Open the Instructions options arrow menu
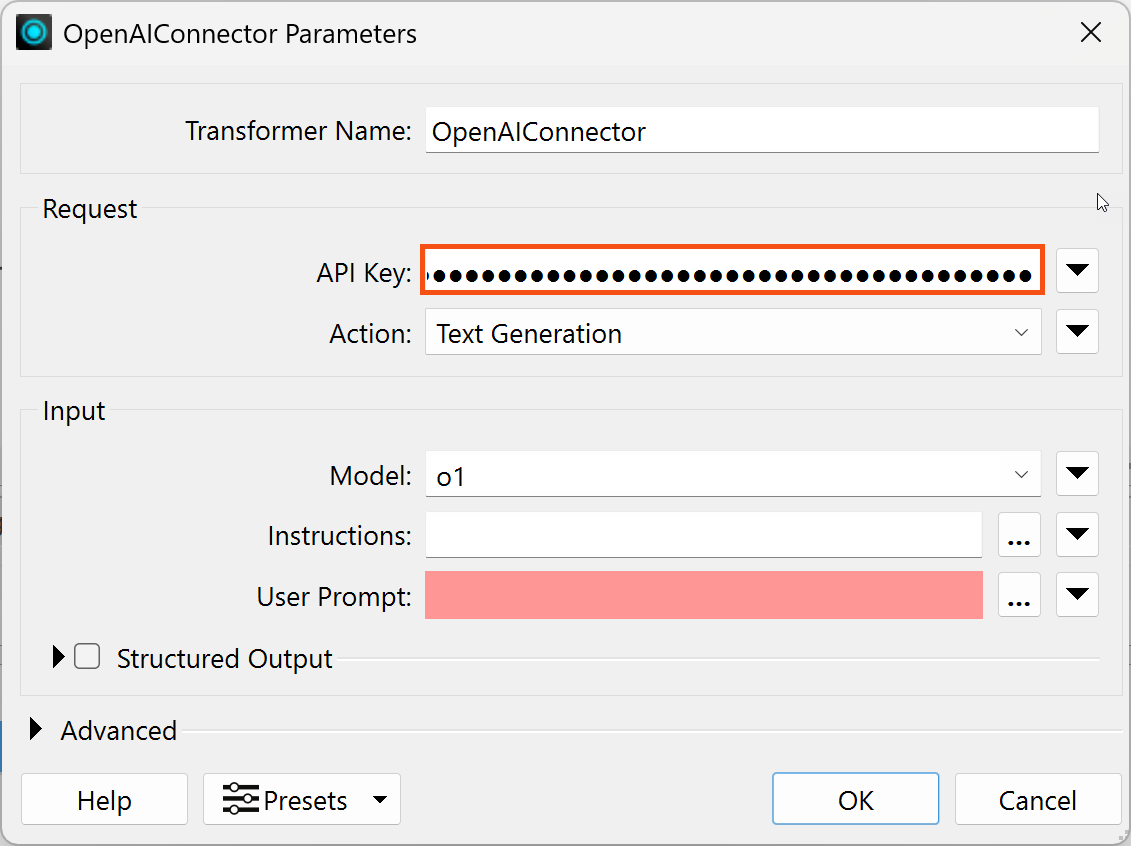This screenshot has width=1131, height=846. coord(1077,534)
